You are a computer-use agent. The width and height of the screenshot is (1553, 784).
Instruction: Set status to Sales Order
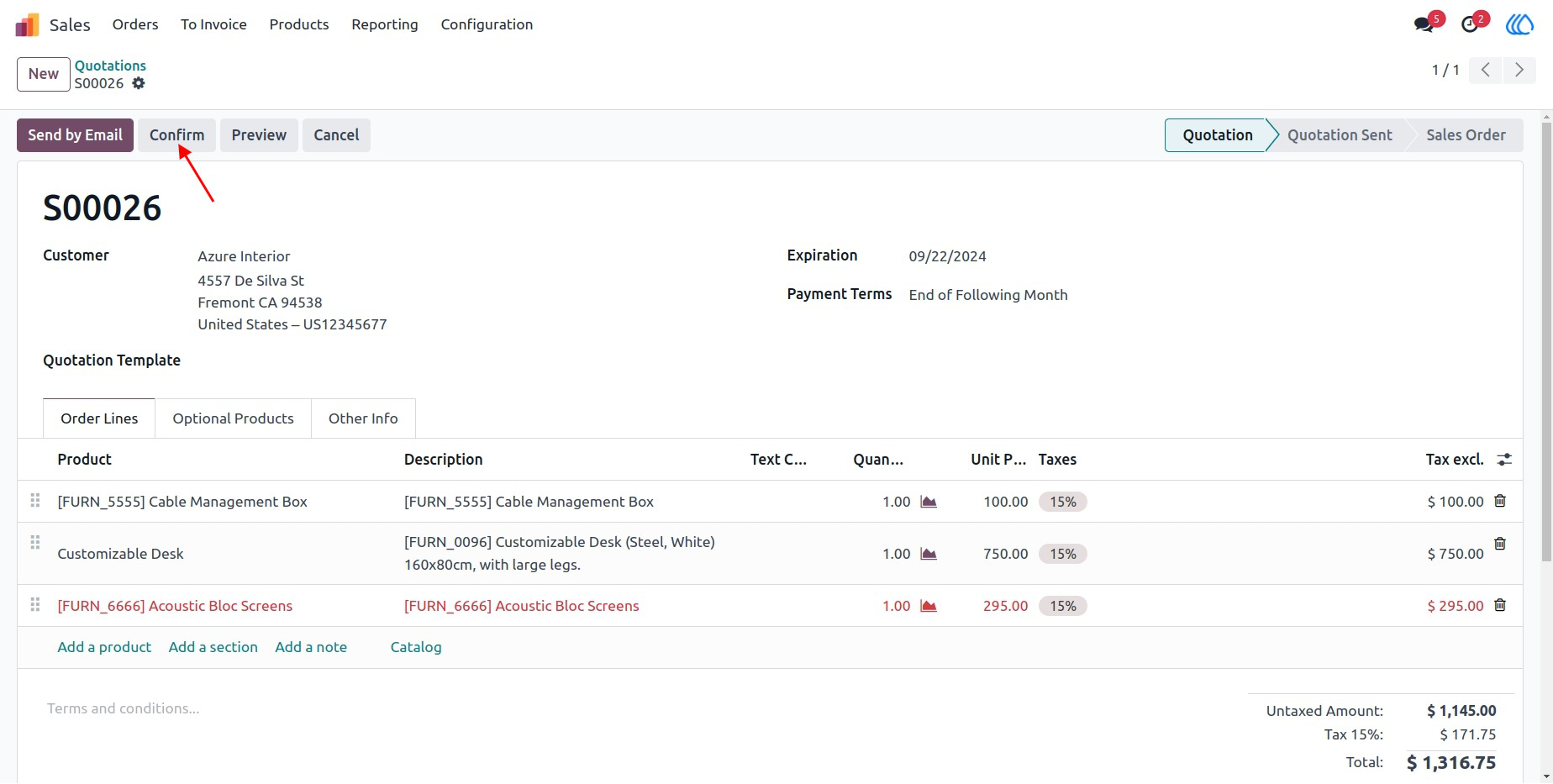coord(1466,135)
